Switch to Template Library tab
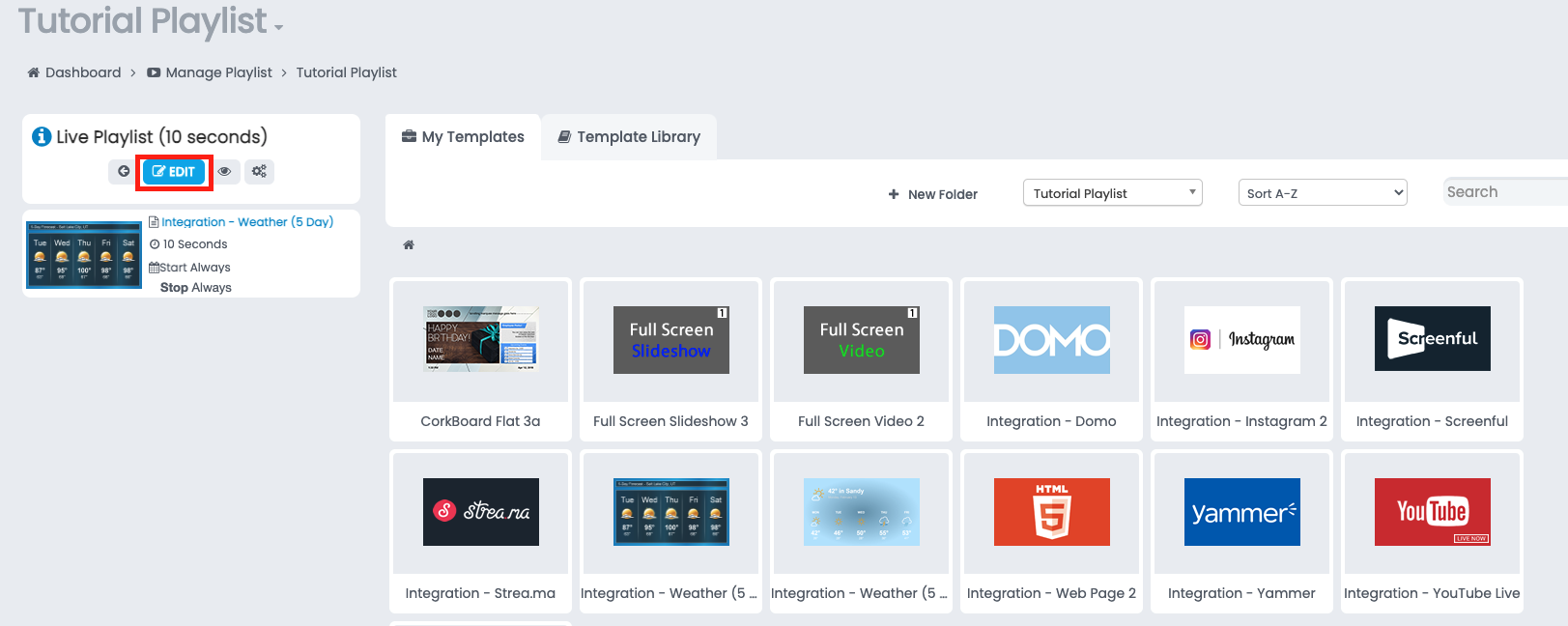The width and height of the screenshot is (1568, 626). (629, 137)
